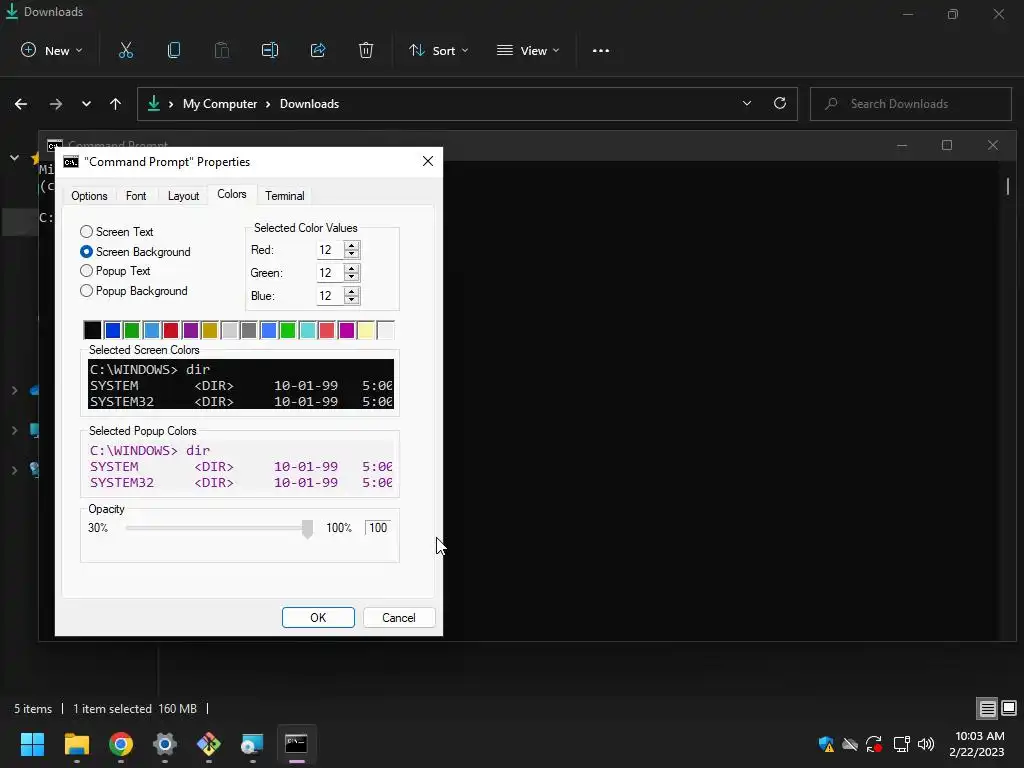Click OK in the Properties dialog

[318, 618]
